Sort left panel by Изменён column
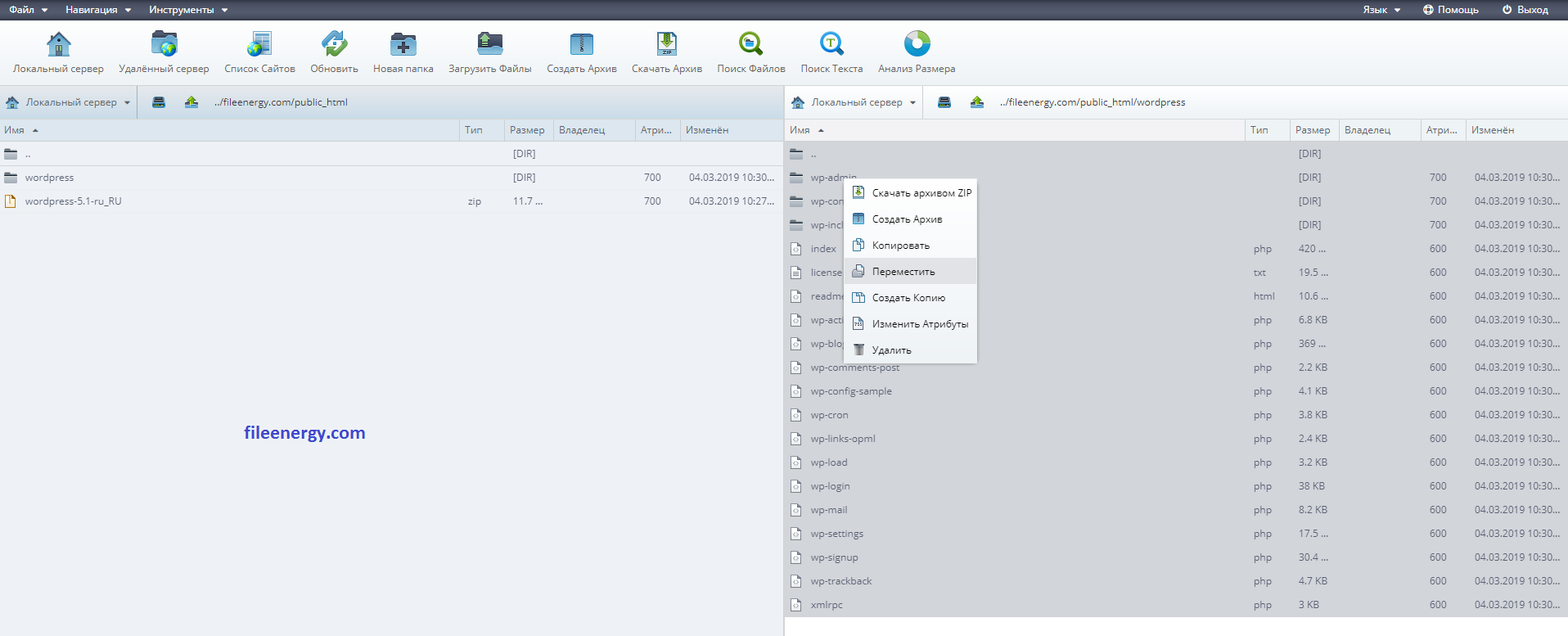Image resolution: width=1568 pixels, height=636 pixels. point(732,130)
